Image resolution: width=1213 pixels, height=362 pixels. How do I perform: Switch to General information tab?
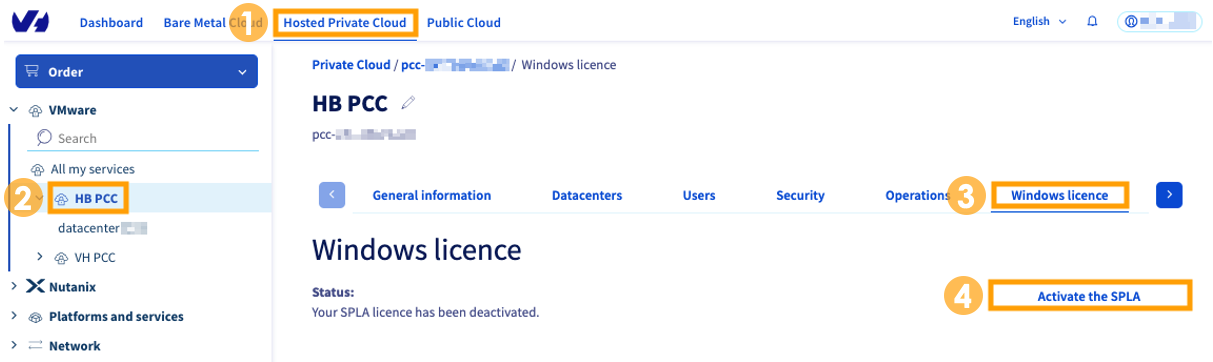click(x=432, y=195)
